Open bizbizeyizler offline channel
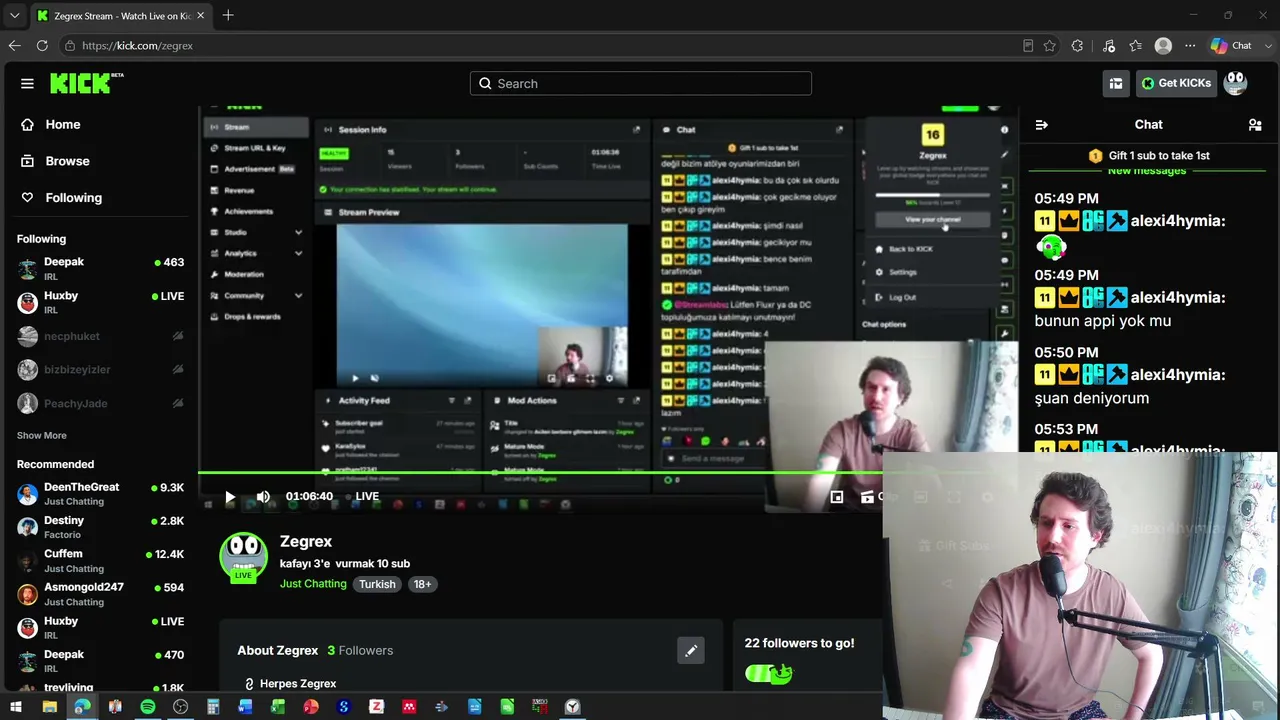This screenshot has width=1280, height=720. point(100,370)
